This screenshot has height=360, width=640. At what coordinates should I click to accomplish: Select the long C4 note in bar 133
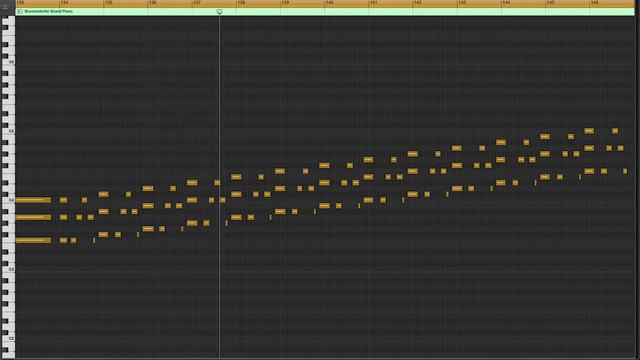33,200
